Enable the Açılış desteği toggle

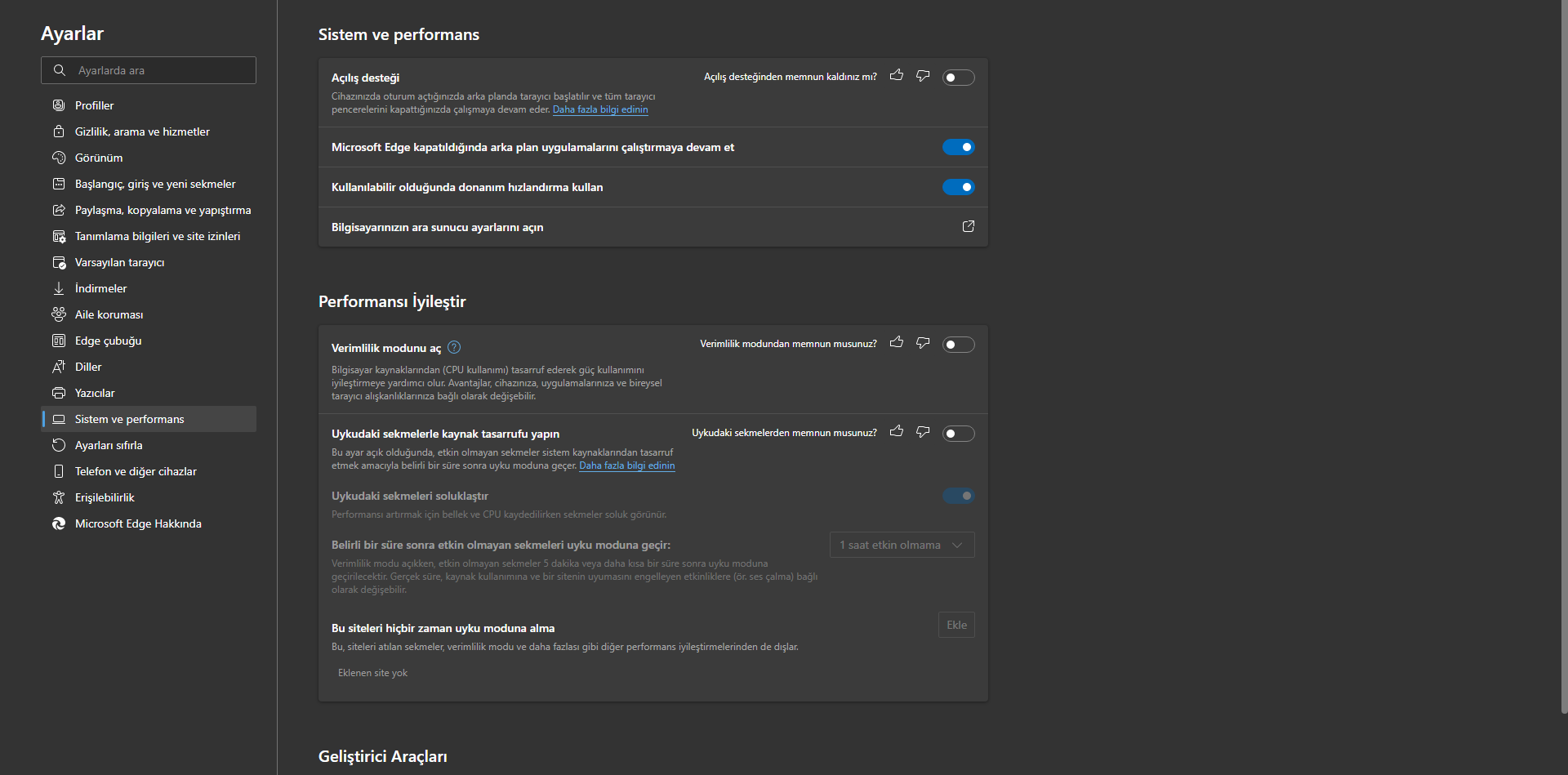958,78
